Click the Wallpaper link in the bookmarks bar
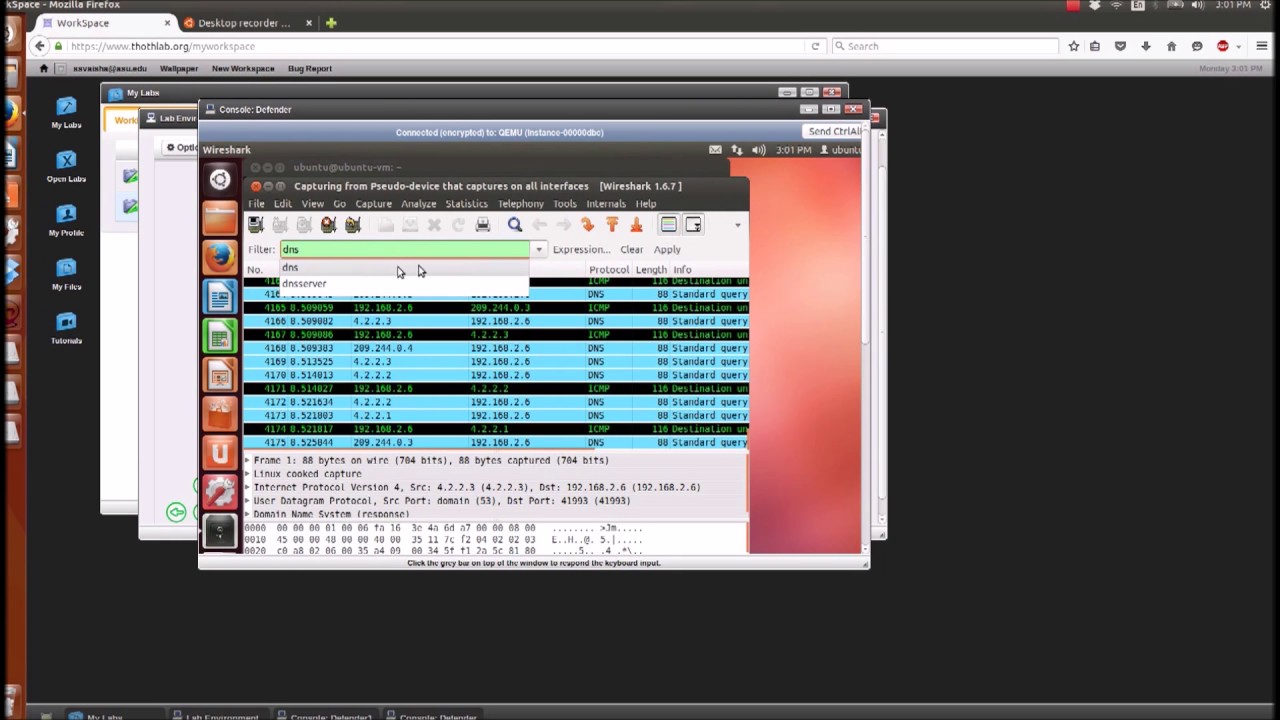 click(179, 69)
